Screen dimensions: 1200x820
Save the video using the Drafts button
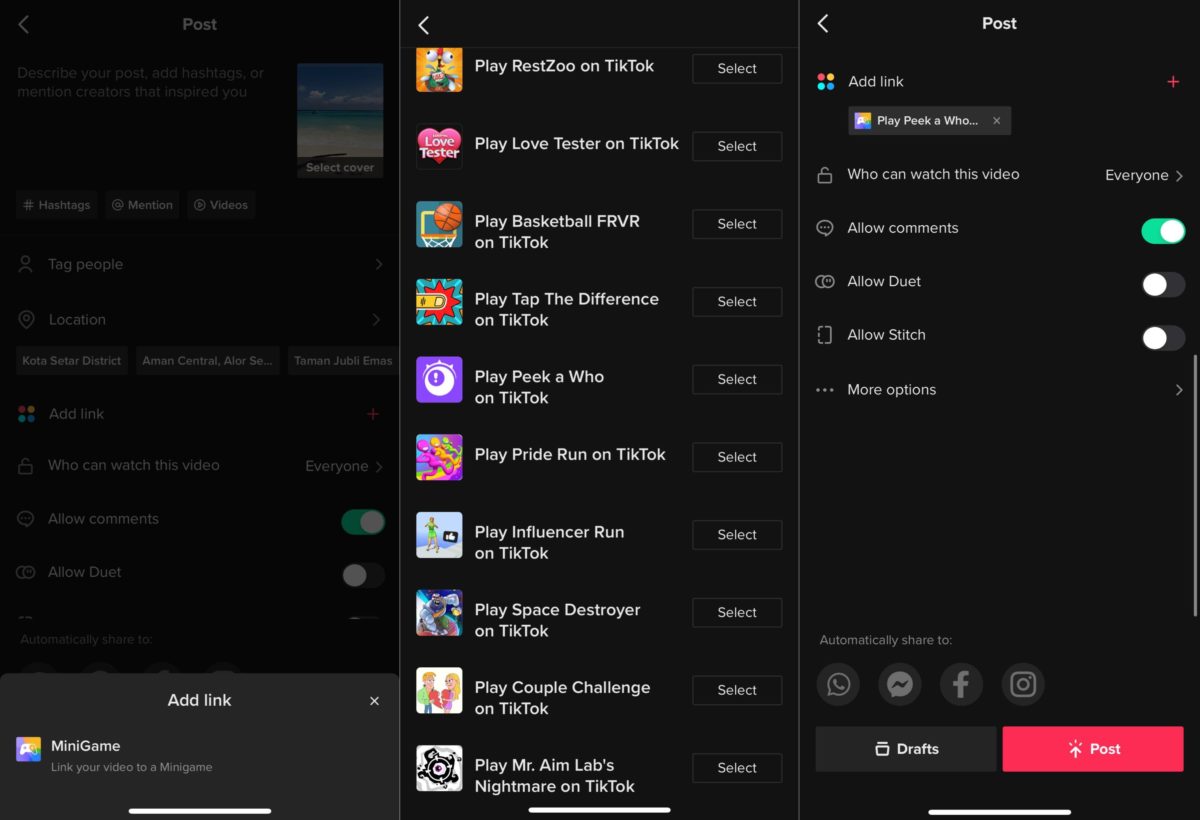(906, 749)
